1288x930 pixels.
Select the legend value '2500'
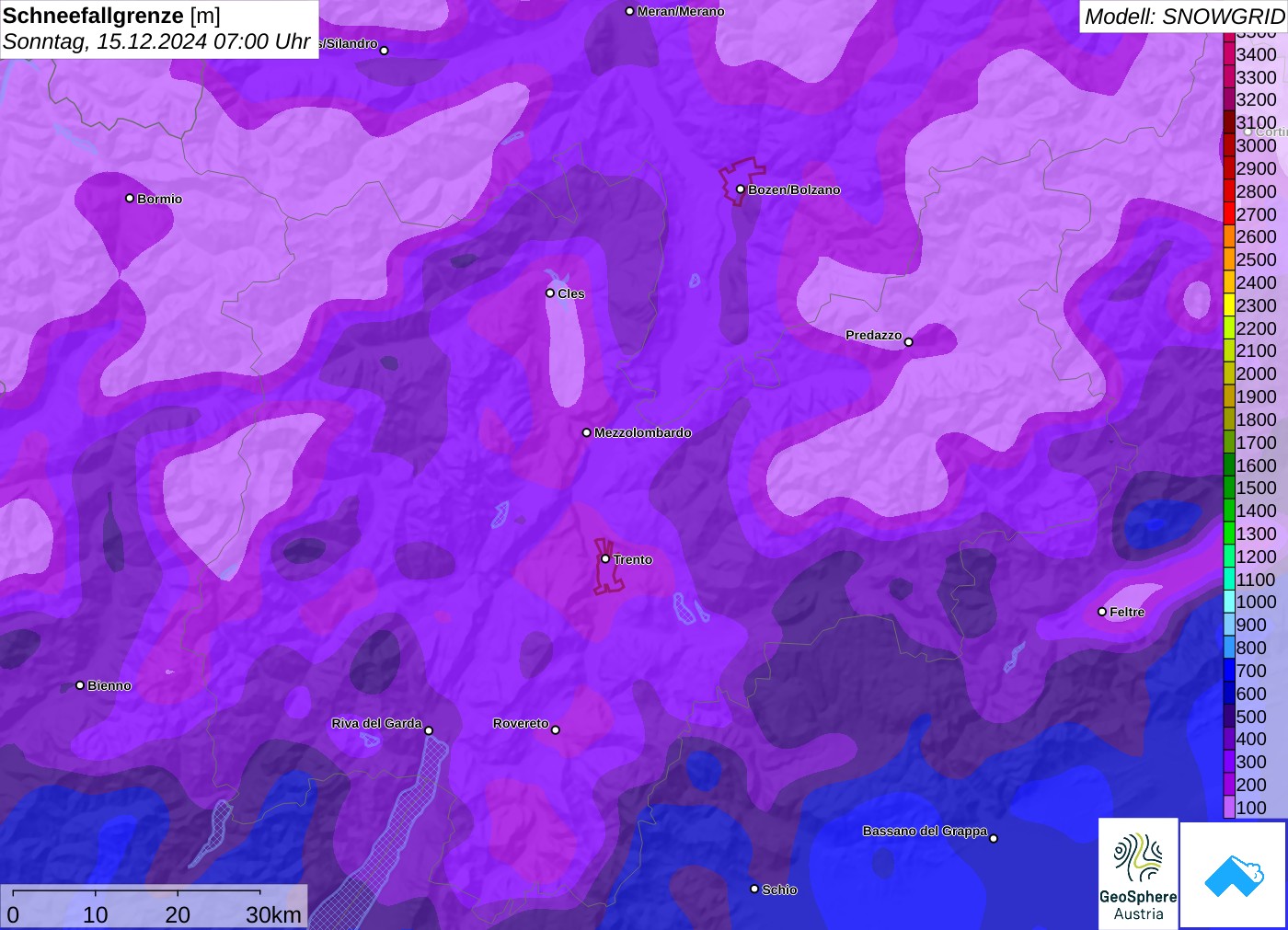(x=1257, y=259)
